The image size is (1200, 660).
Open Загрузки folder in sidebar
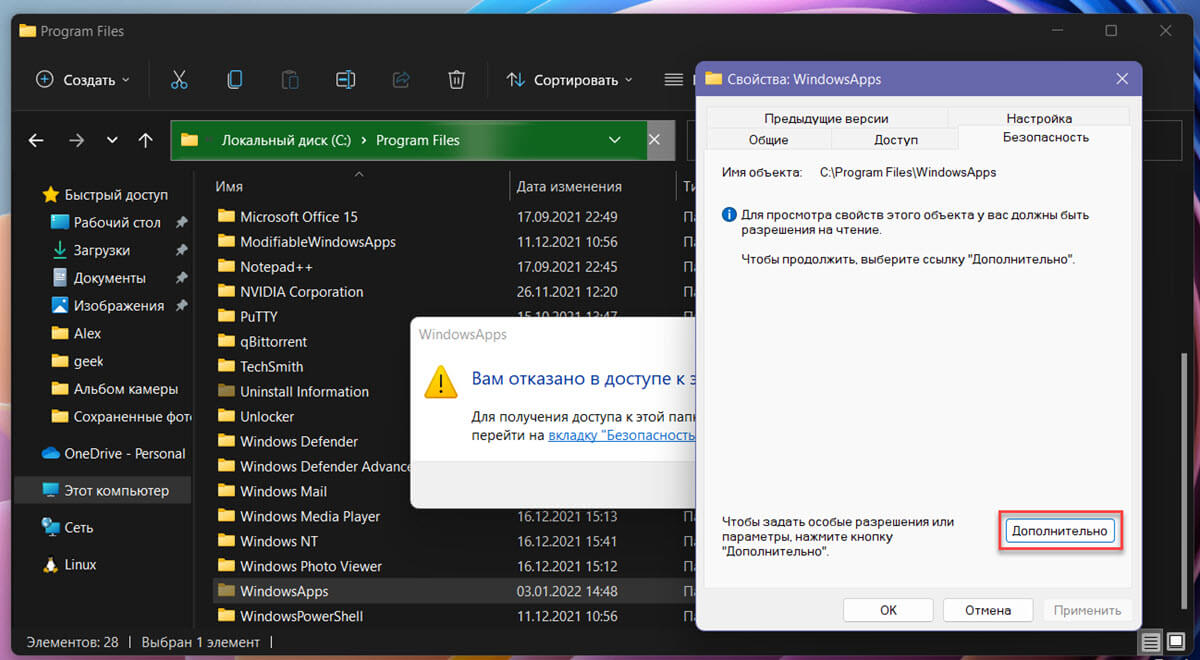pos(90,250)
